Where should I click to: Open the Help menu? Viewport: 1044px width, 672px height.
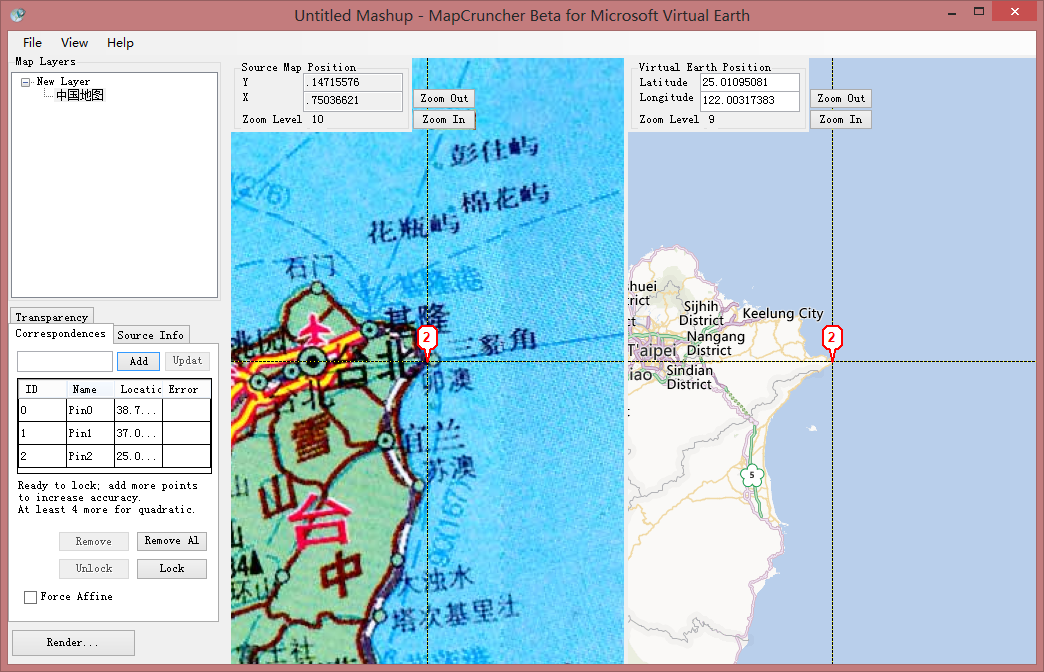click(121, 43)
